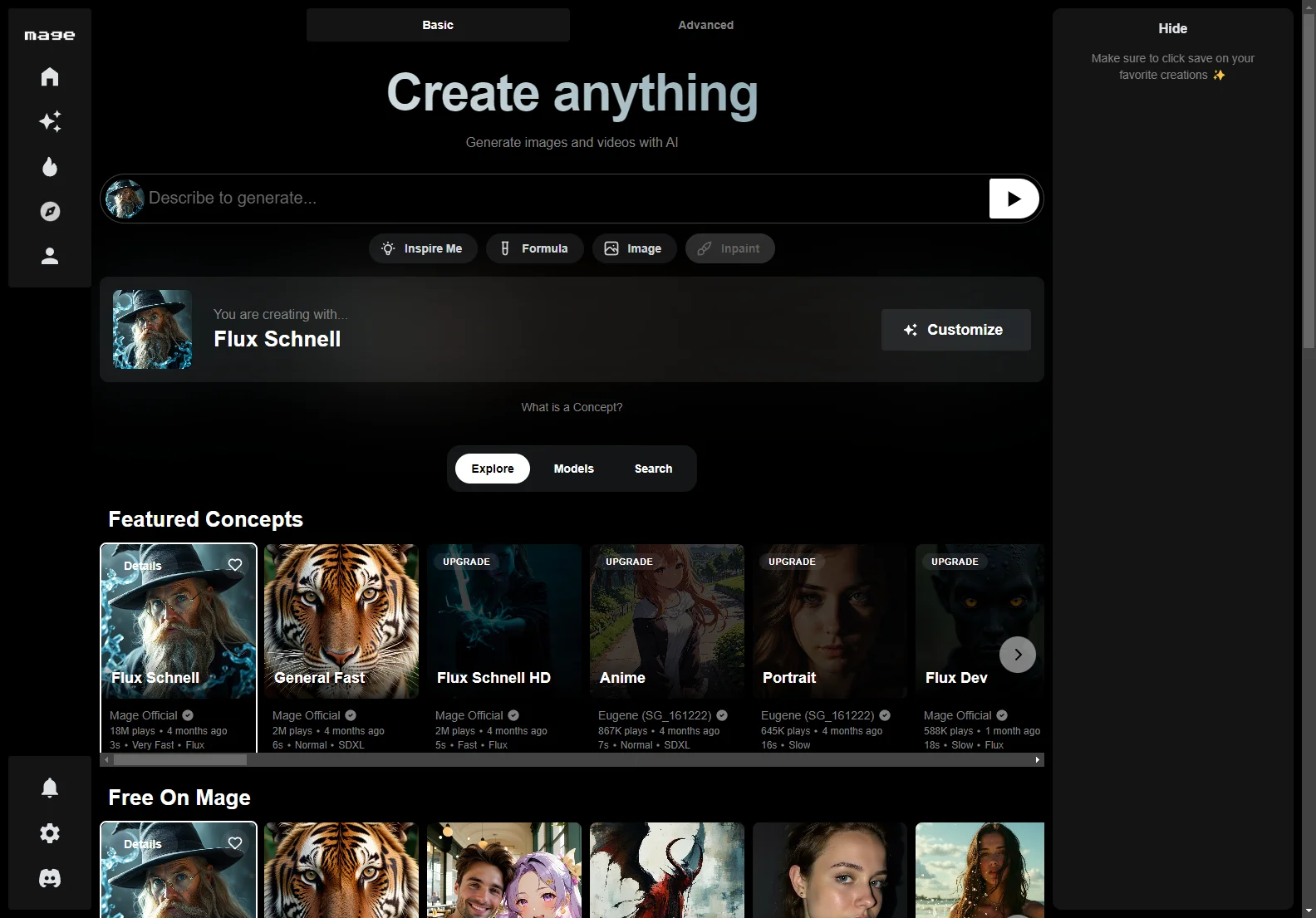Screen dimensions: 1316x918
Task: Click the Featured Concepts heading
Action: [205, 519]
